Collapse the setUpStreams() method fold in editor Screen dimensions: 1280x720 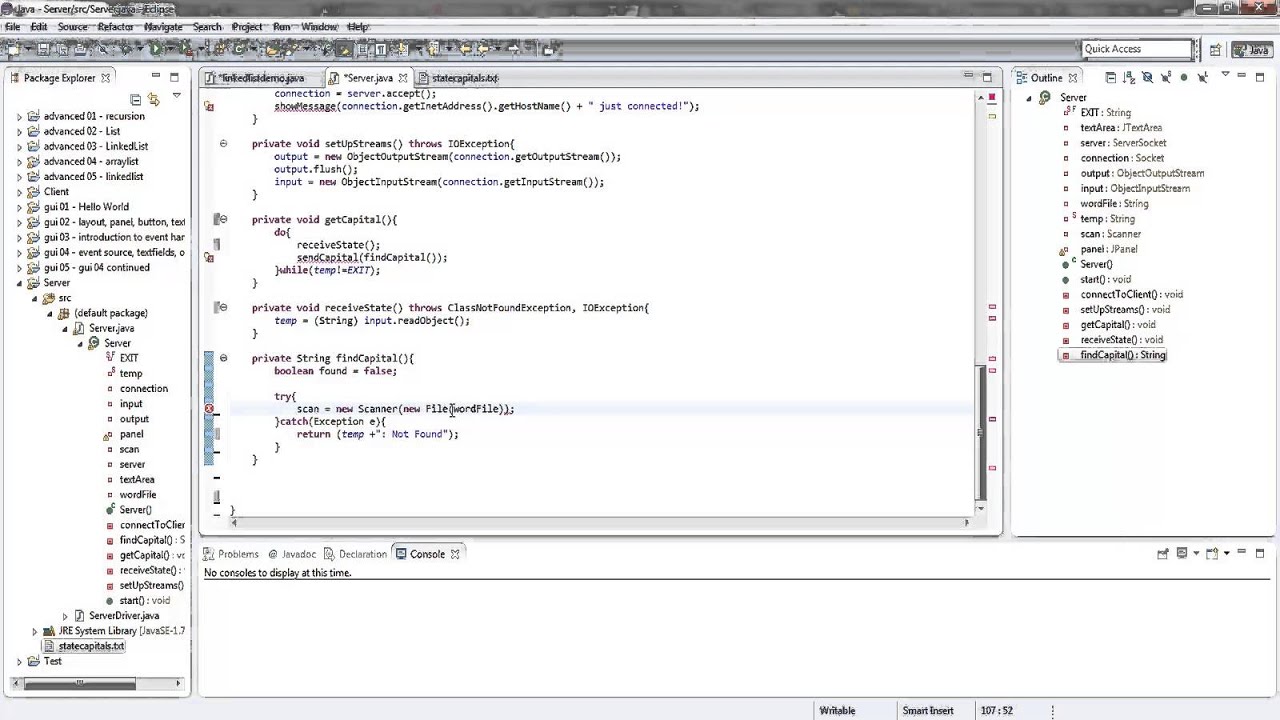[223, 144]
